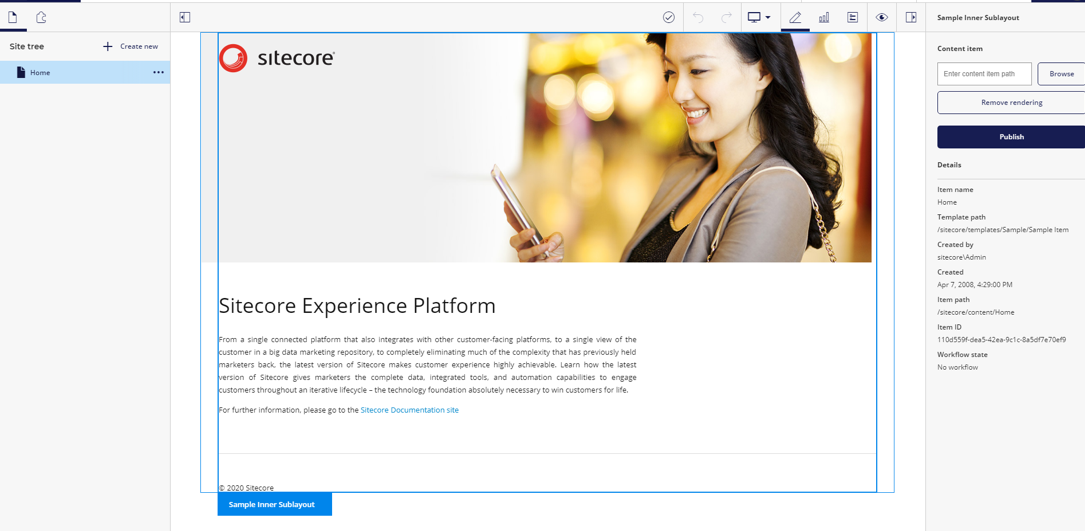Click the Item ID value starting 110d559f
Viewport: 1085px width, 531px height.
[x=1001, y=339]
